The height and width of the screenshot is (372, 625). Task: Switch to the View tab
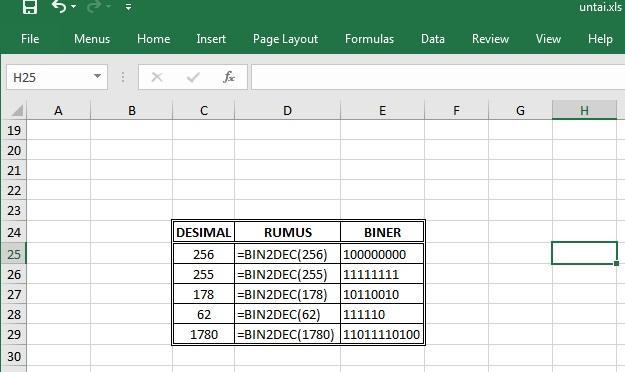pos(548,39)
